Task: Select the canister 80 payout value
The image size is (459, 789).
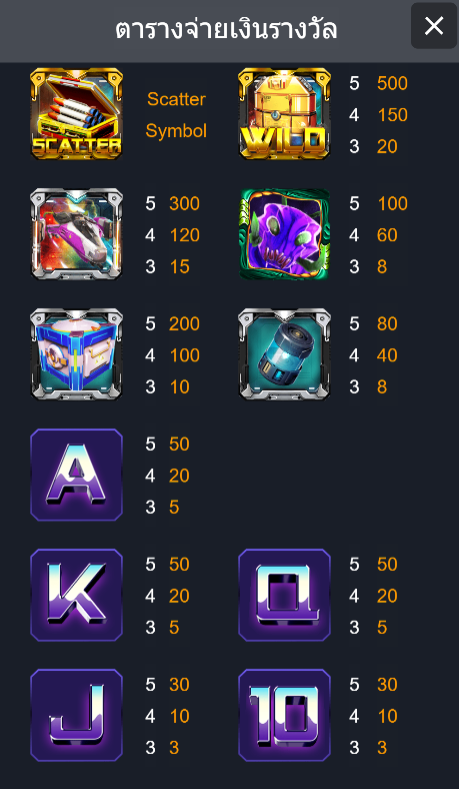Action: [387, 324]
